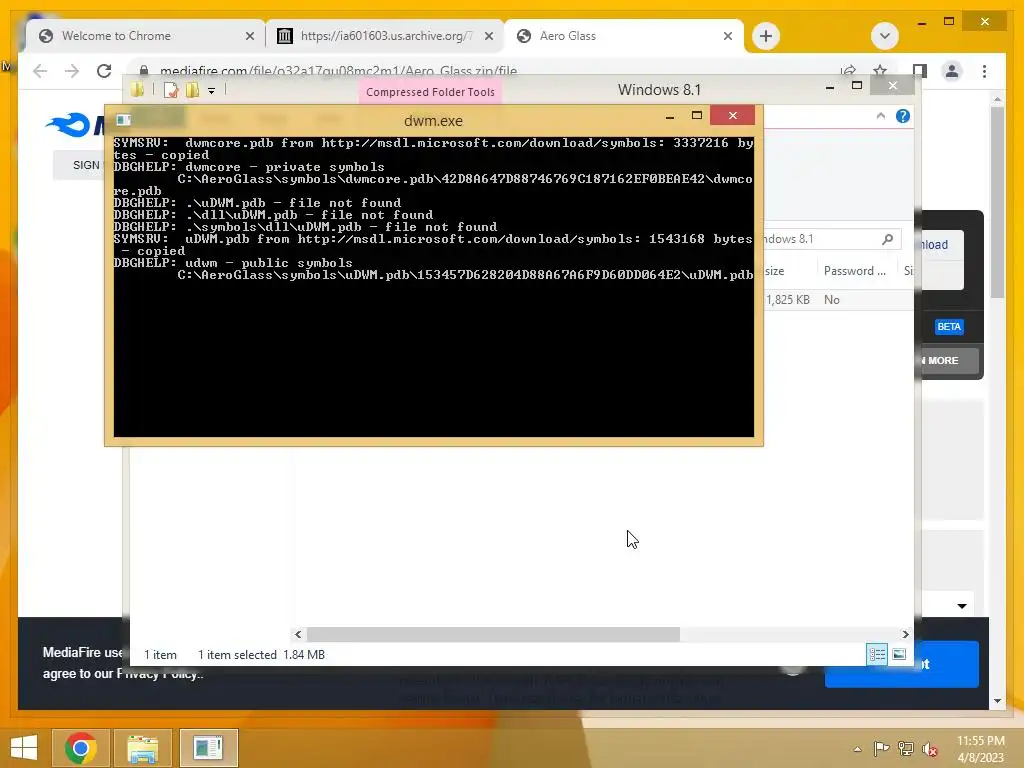Open Action Center flag icon

[x=881, y=748]
